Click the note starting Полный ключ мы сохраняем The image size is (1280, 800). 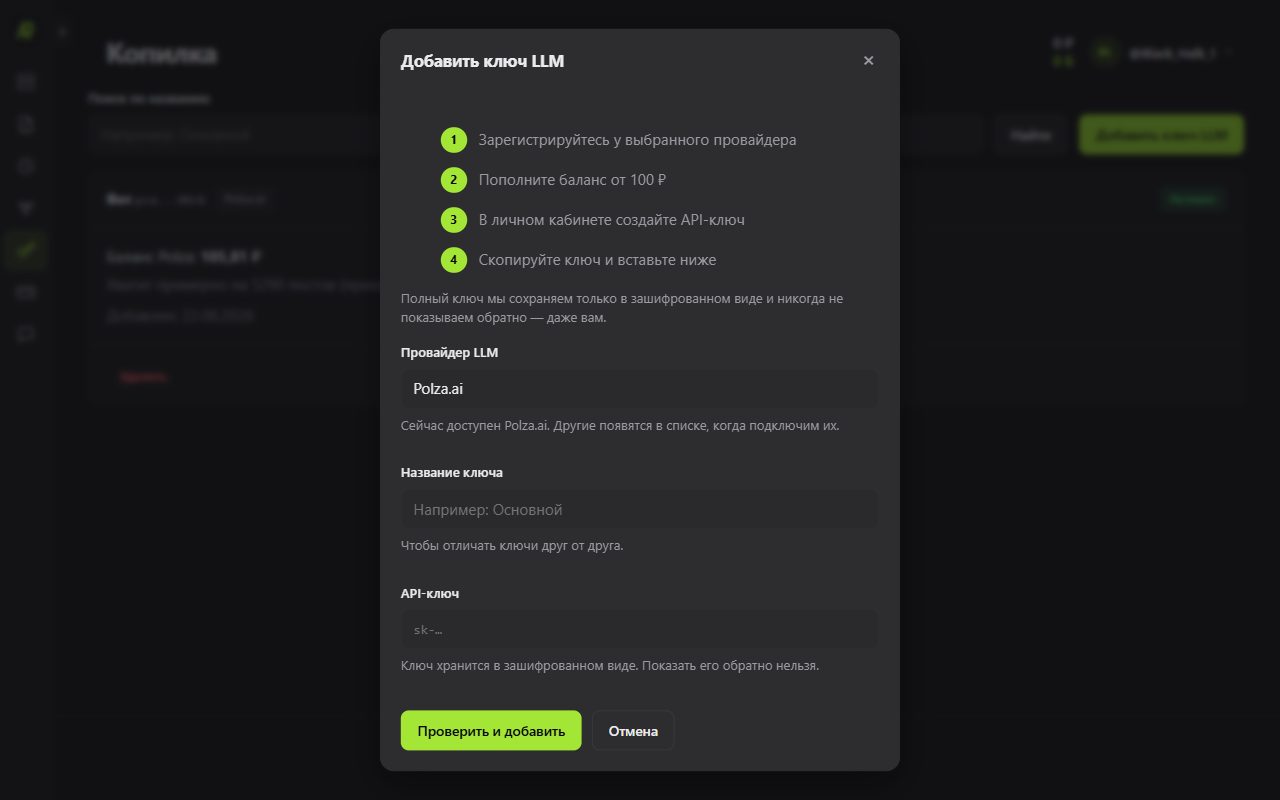(623, 308)
